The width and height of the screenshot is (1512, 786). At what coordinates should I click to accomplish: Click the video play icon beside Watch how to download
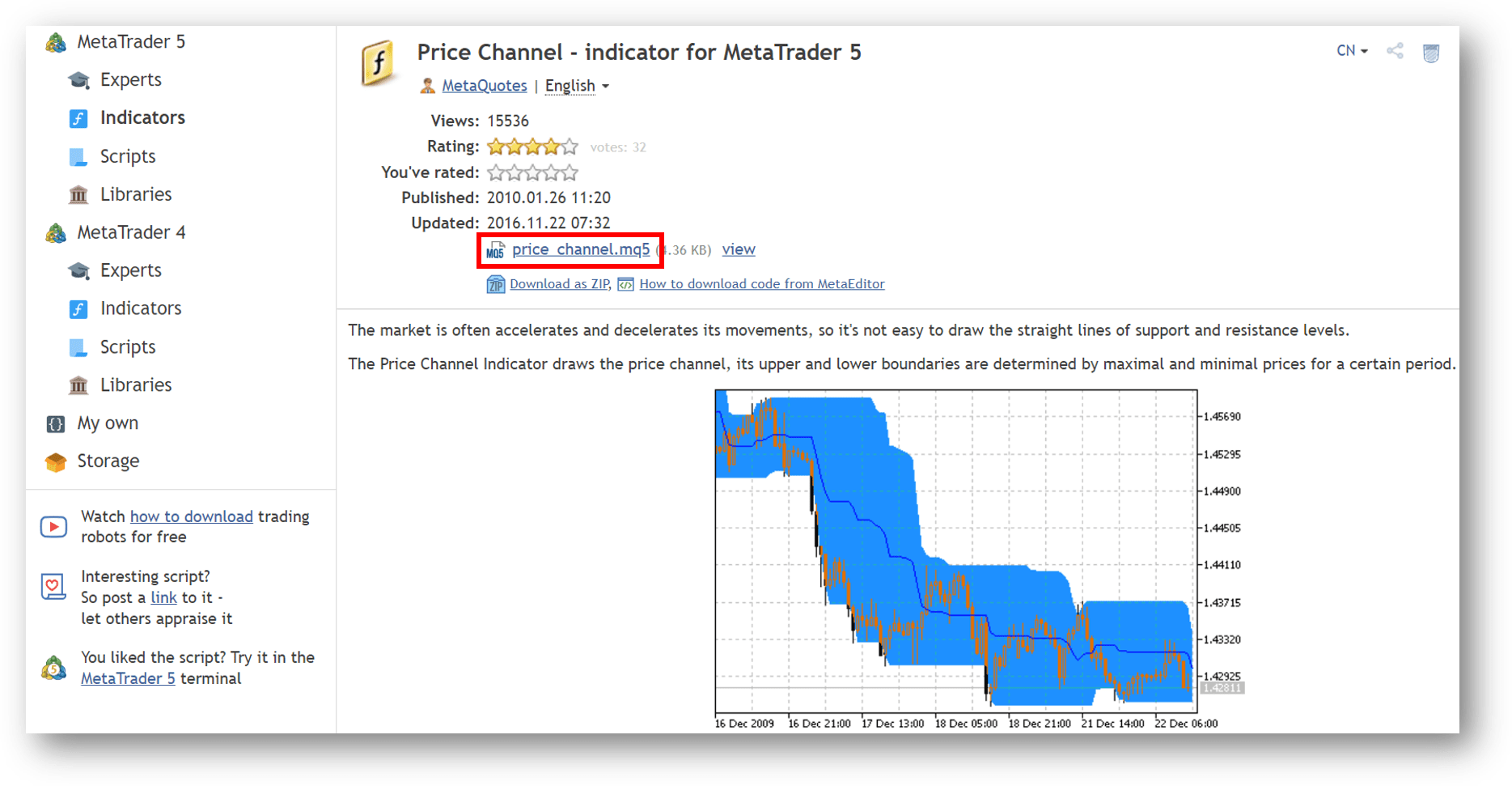pos(54,527)
